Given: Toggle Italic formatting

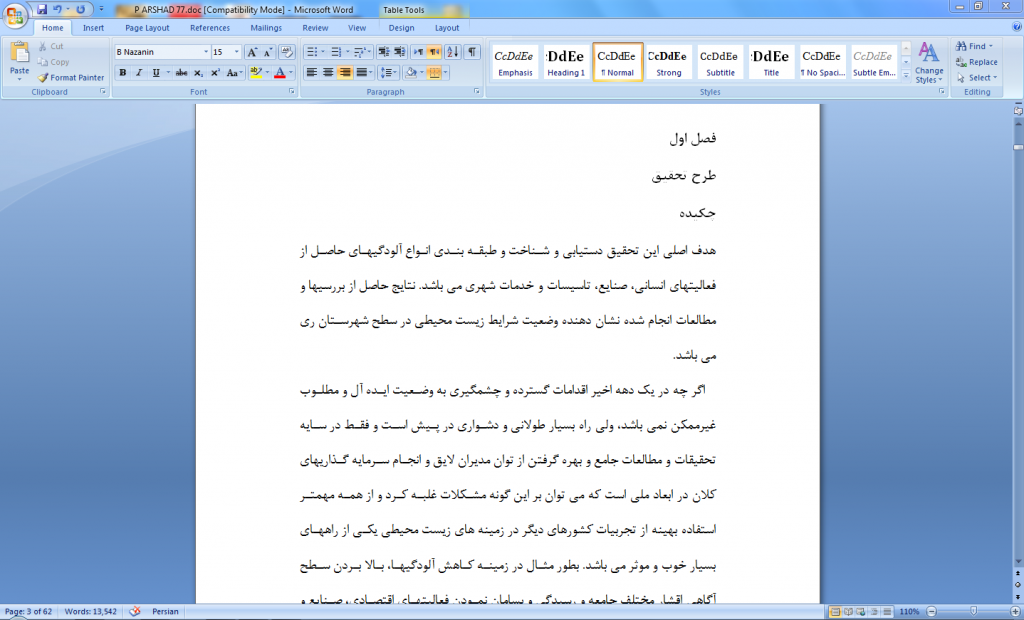Looking at the screenshot, I should (x=139, y=73).
